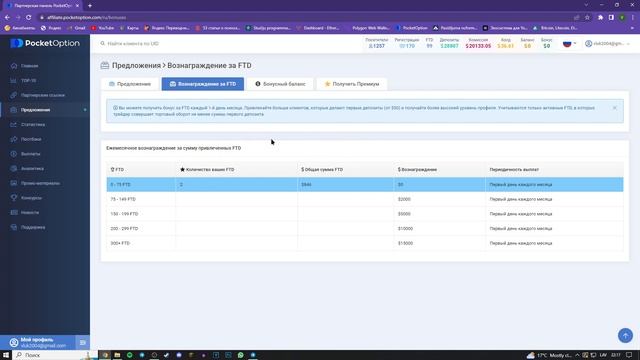Open Статистика in the sidebar

(33, 124)
